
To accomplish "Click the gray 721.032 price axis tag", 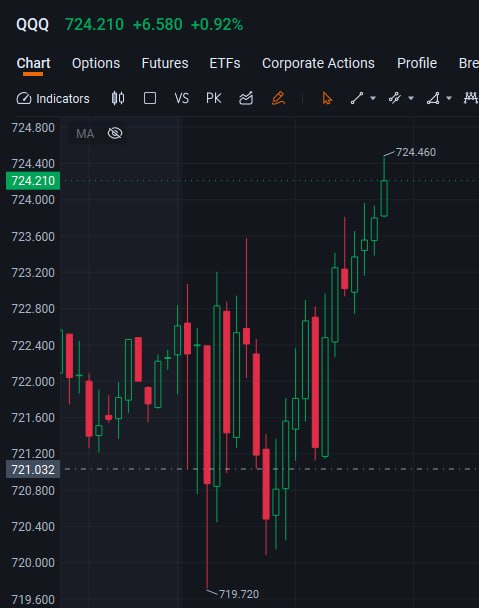I will (x=33, y=470).
